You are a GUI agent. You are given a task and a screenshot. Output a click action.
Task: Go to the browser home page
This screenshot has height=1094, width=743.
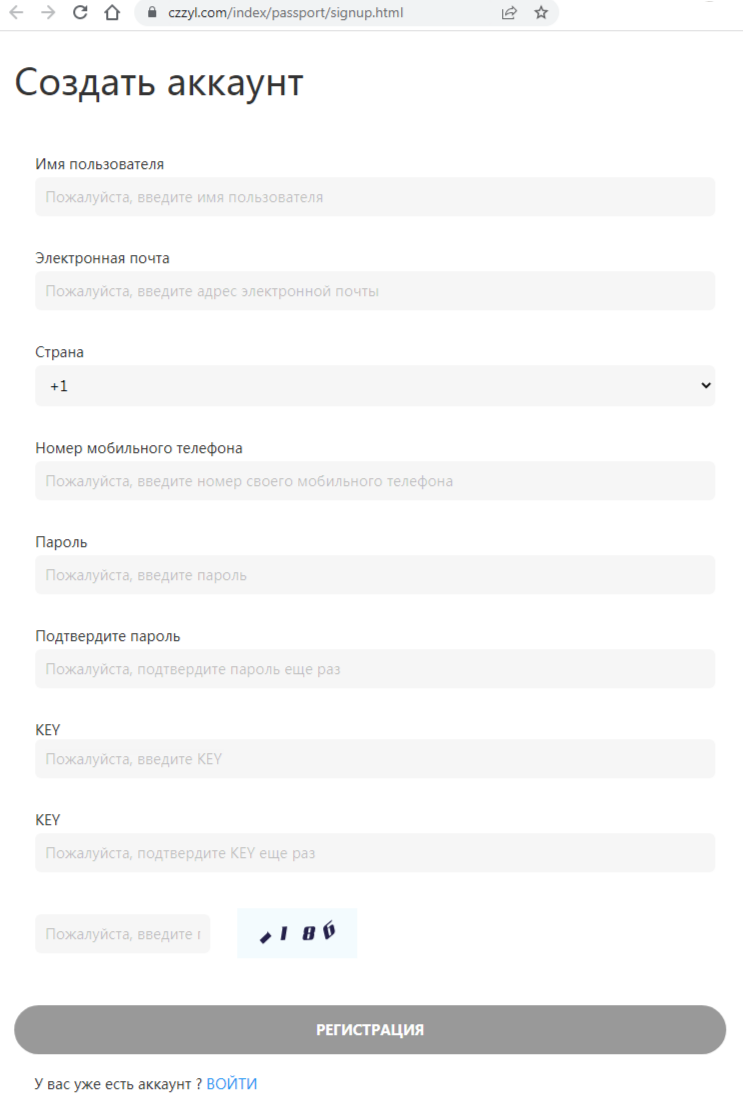click(x=112, y=13)
